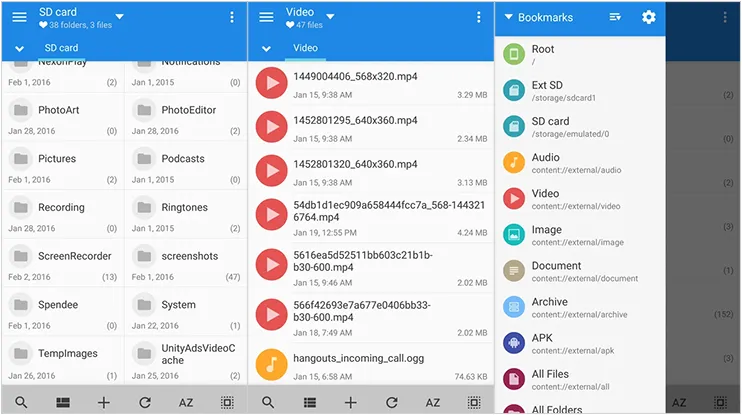Play 54db1d1ec909a658444fcc7a video file

click(371, 217)
